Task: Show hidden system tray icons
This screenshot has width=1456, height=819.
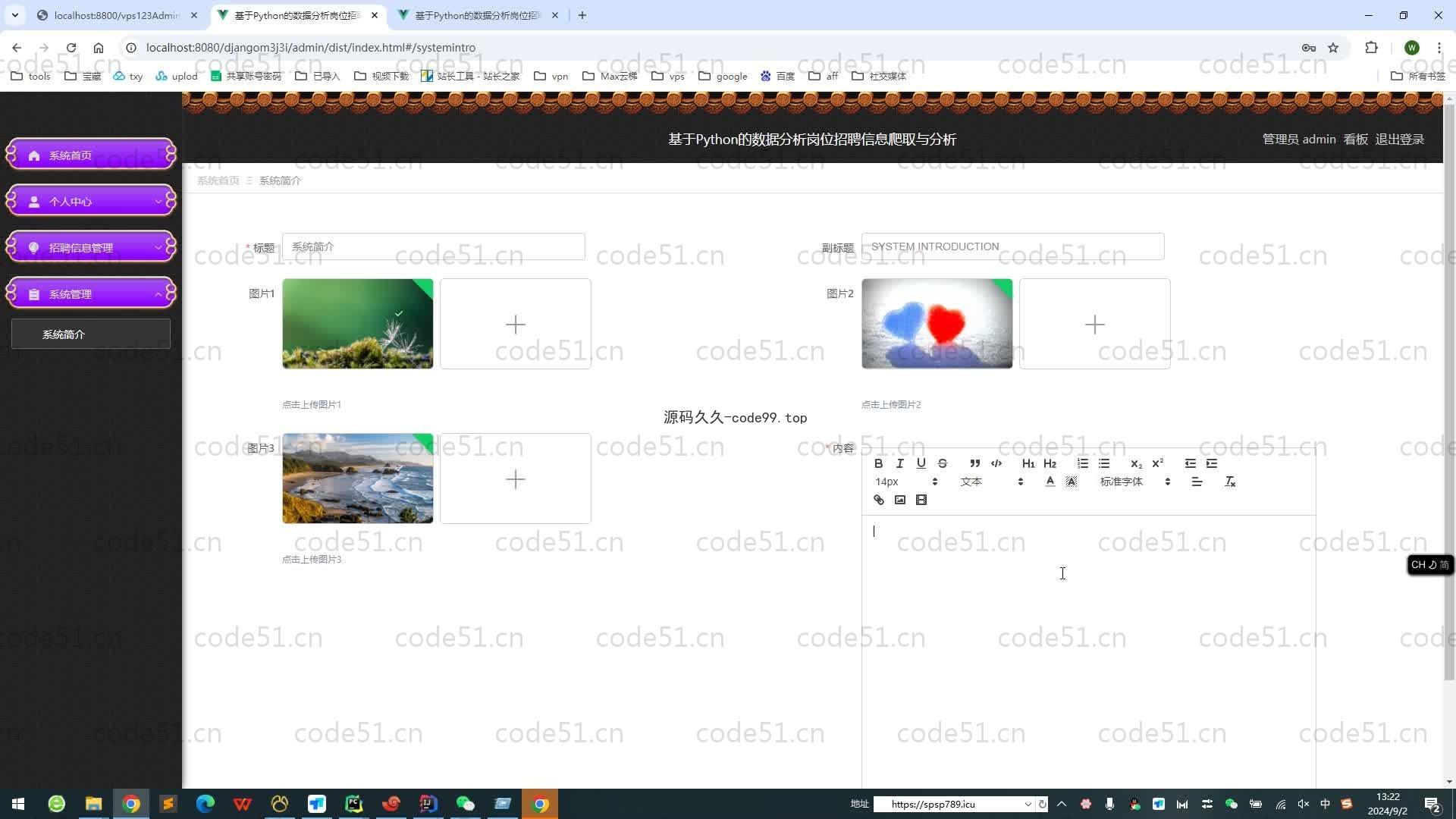Action: (1061, 804)
